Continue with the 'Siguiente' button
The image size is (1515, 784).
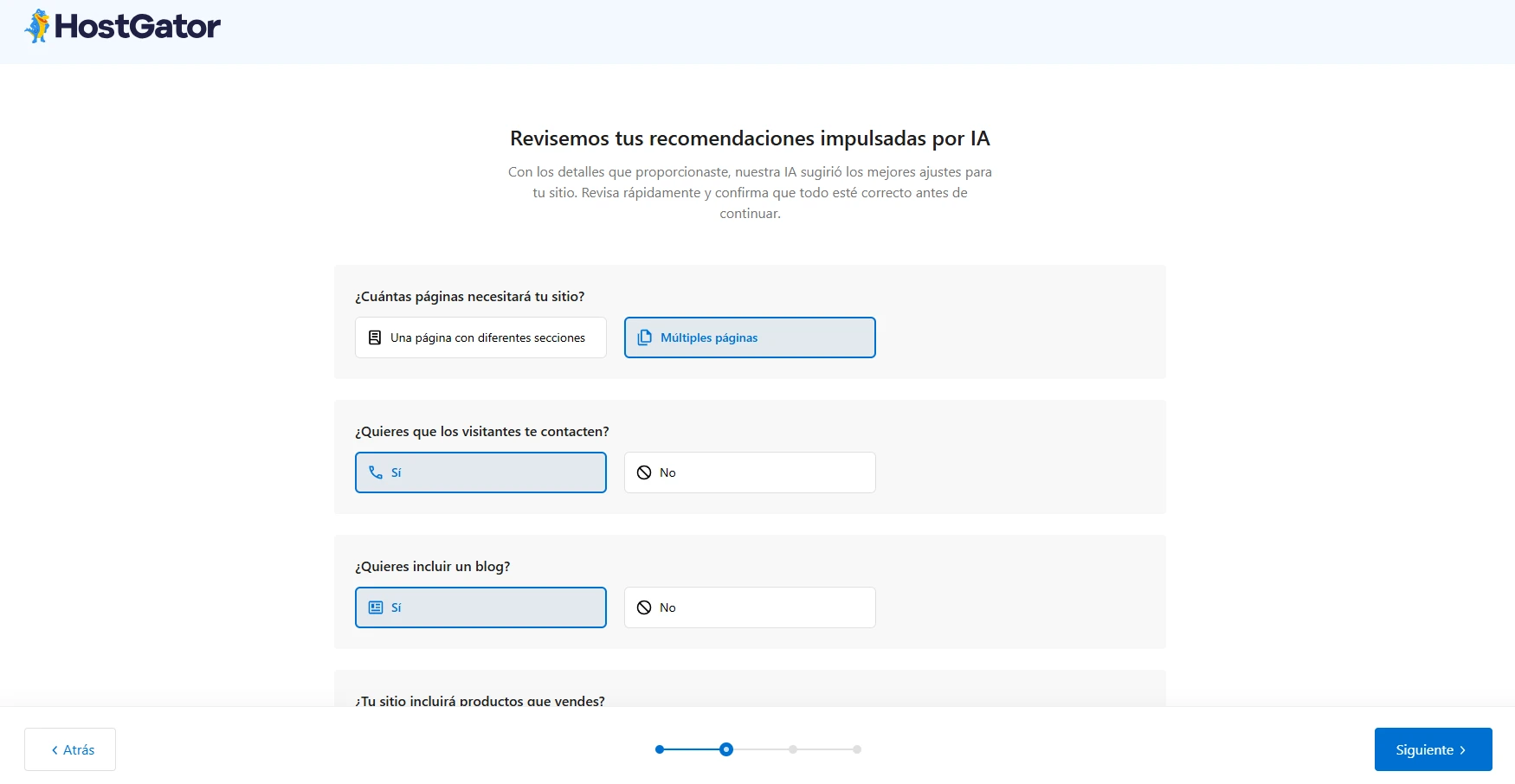tap(1433, 749)
